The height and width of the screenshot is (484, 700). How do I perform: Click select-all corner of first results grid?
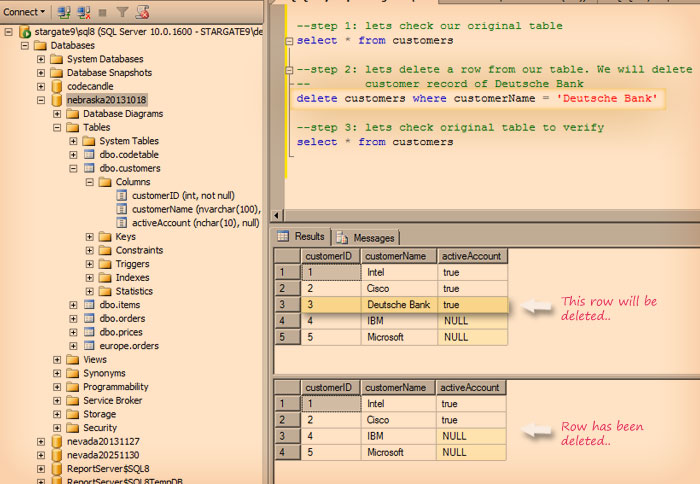click(x=288, y=256)
